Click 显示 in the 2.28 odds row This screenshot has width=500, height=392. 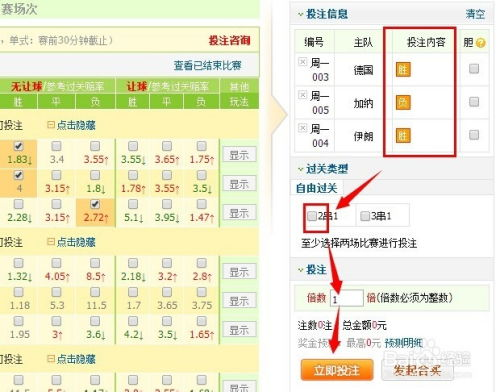tap(239, 213)
